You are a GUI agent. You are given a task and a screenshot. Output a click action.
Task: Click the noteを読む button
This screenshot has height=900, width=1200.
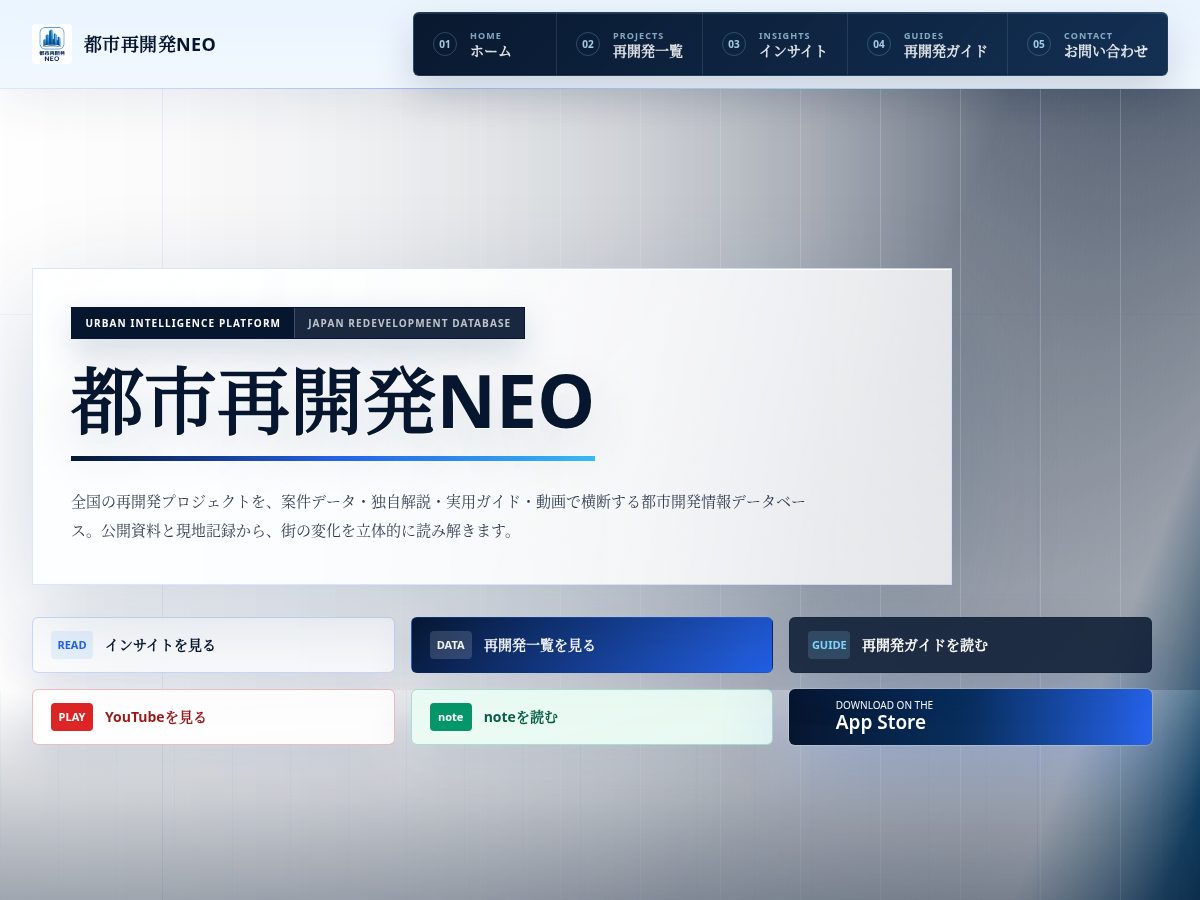click(592, 717)
